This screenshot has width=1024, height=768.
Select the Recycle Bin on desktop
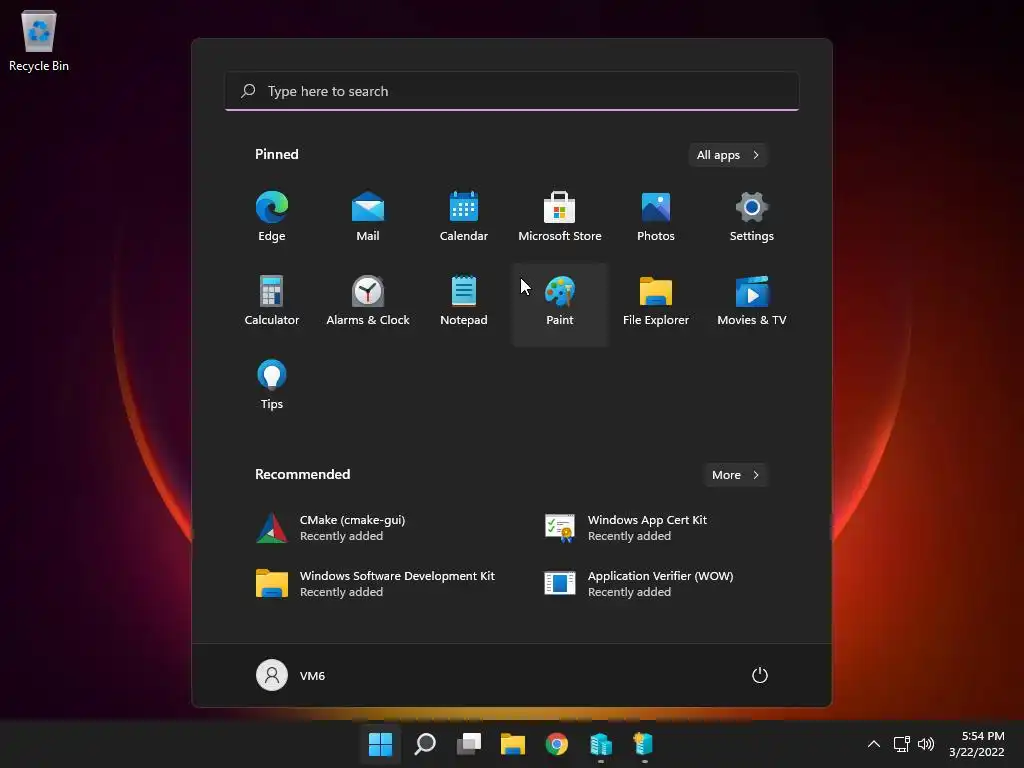(x=39, y=40)
